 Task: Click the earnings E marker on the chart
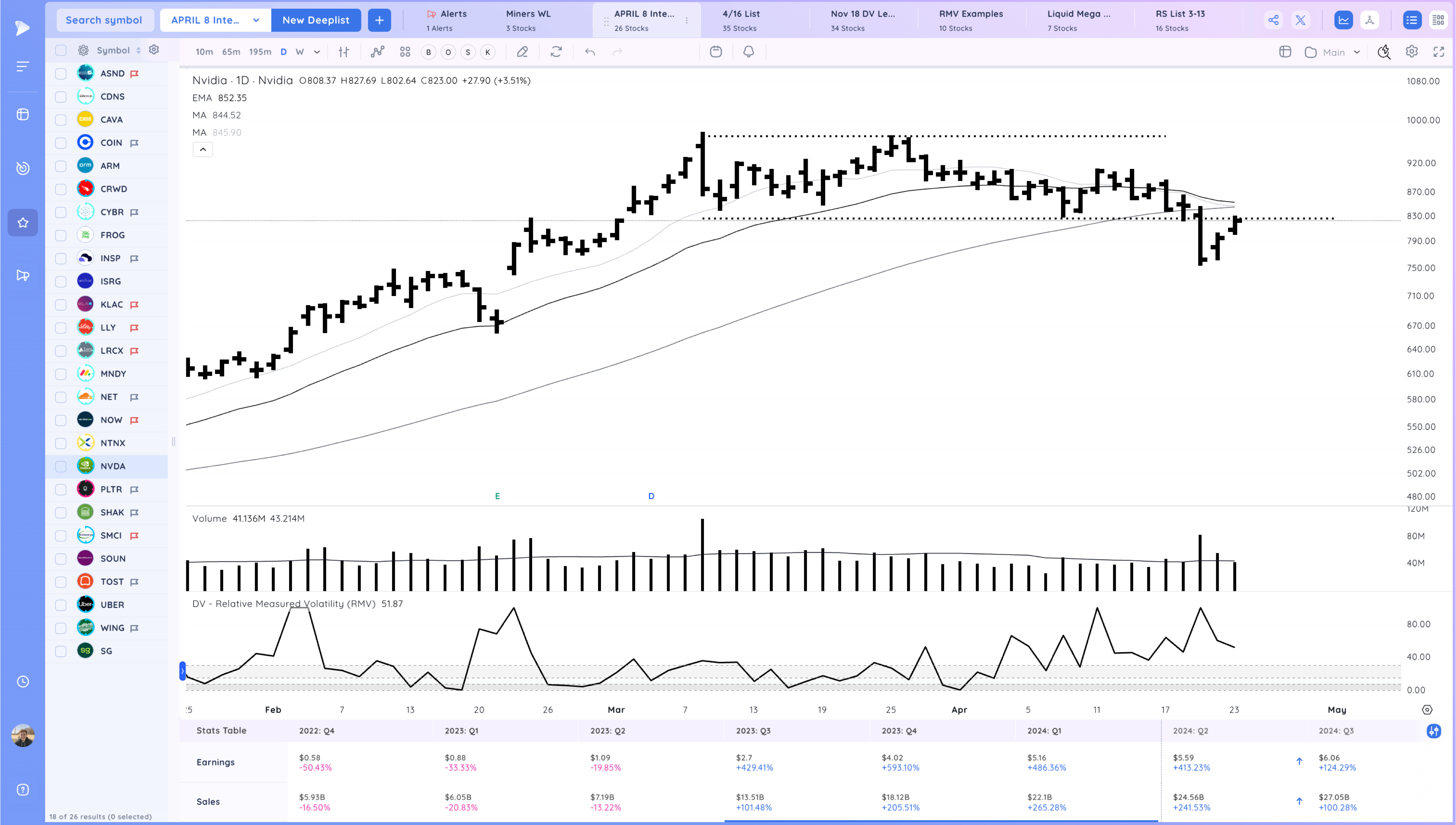[x=497, y=496]
